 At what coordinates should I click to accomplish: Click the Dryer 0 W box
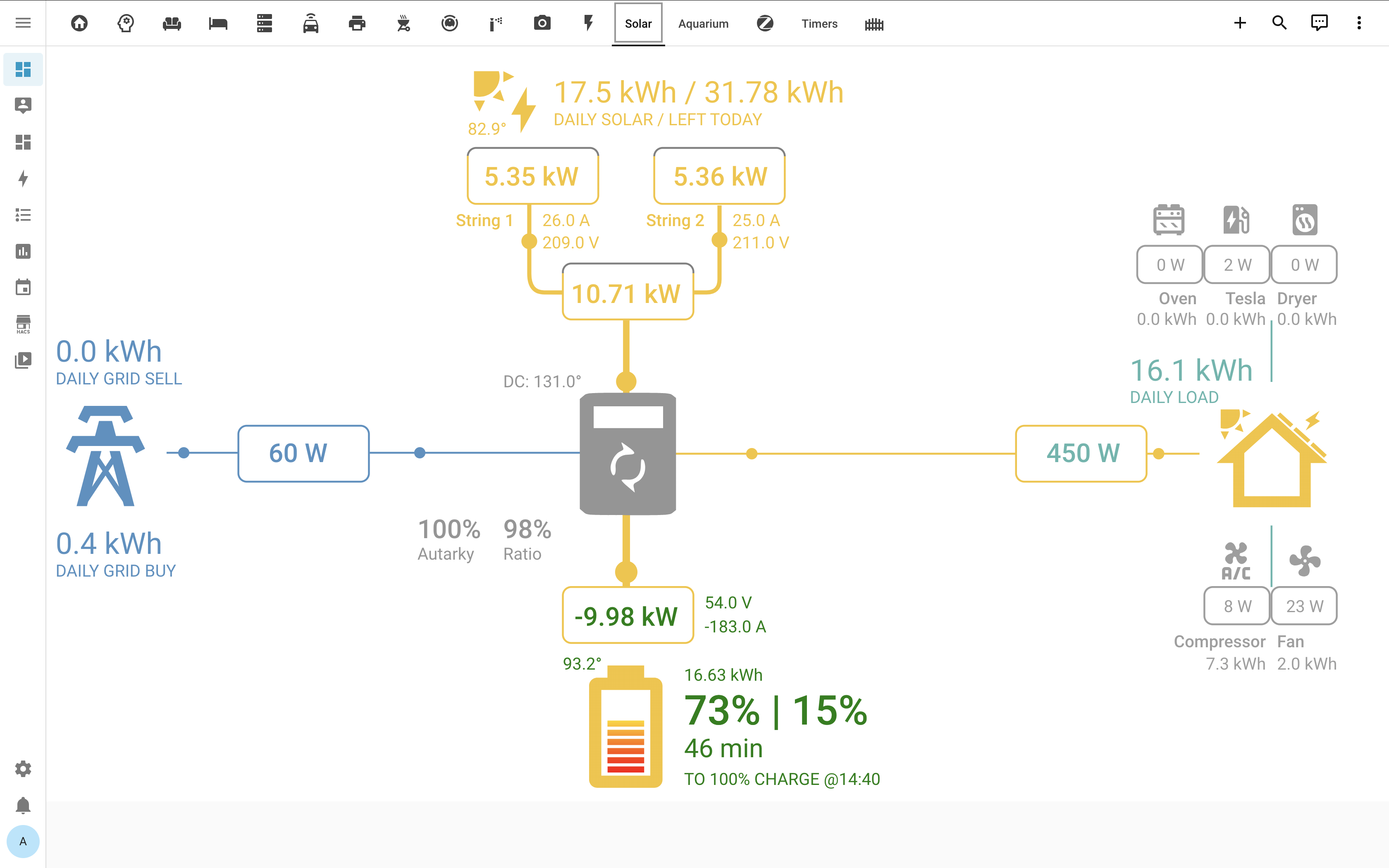(x=1304, y=265)
